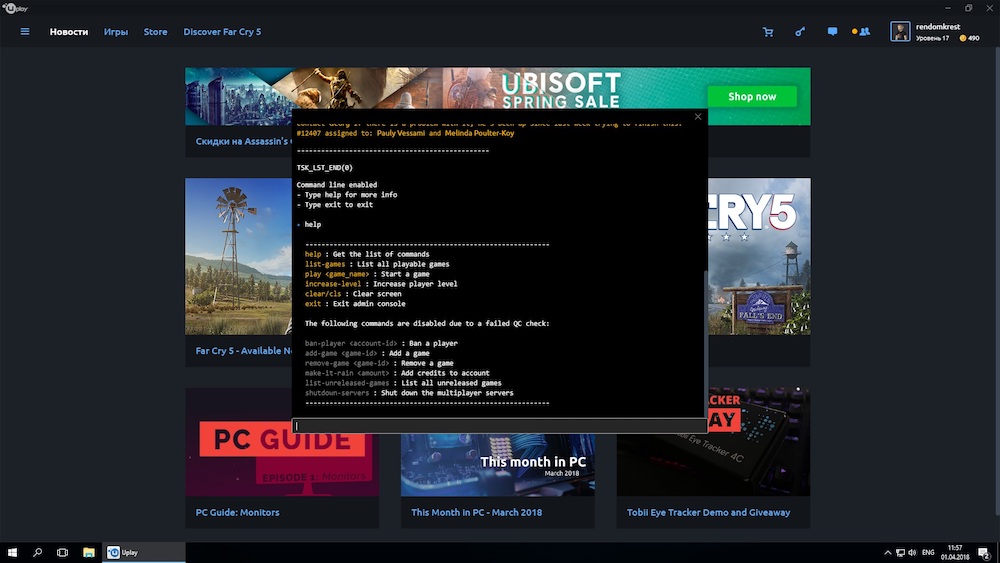
Task: Click the 'ban-player <account-id>' disabled command
Action: coord(351,343)
